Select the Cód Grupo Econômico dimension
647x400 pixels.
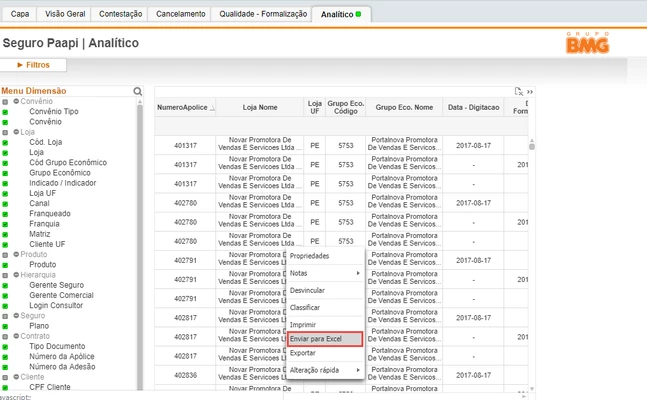tap(68, 163)
